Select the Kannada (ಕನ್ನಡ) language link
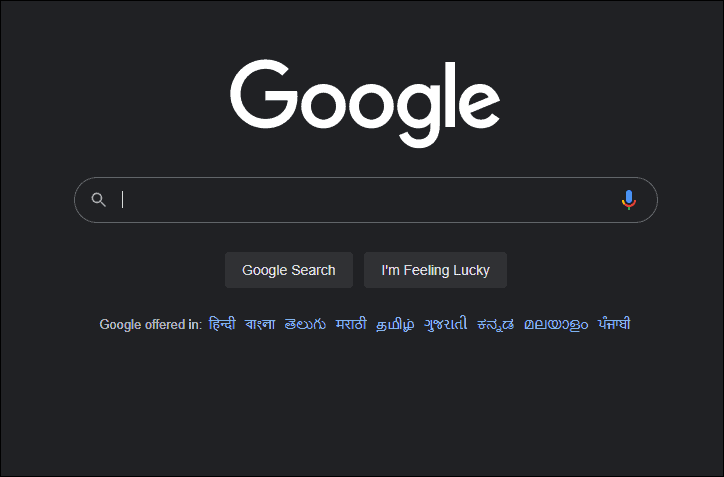 click(x=495, y=324)
